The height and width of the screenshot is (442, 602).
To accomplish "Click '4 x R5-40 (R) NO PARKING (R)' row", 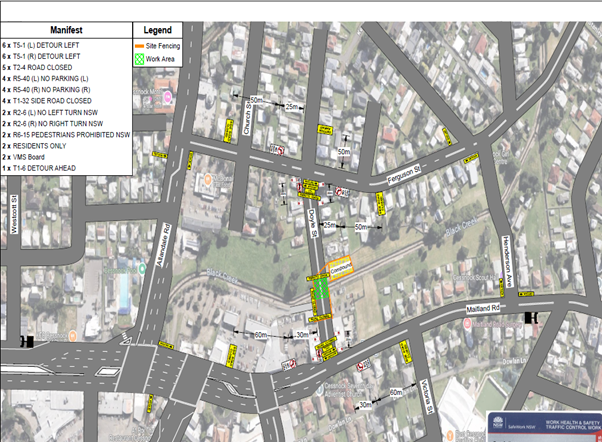I will coord(66,89).
